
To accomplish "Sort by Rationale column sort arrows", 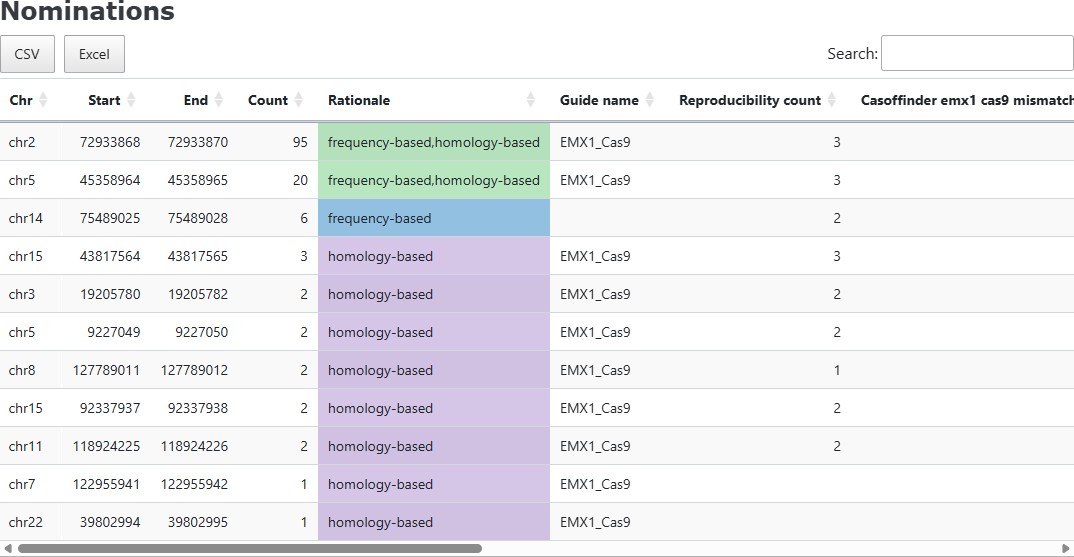I will coord(530,100).
